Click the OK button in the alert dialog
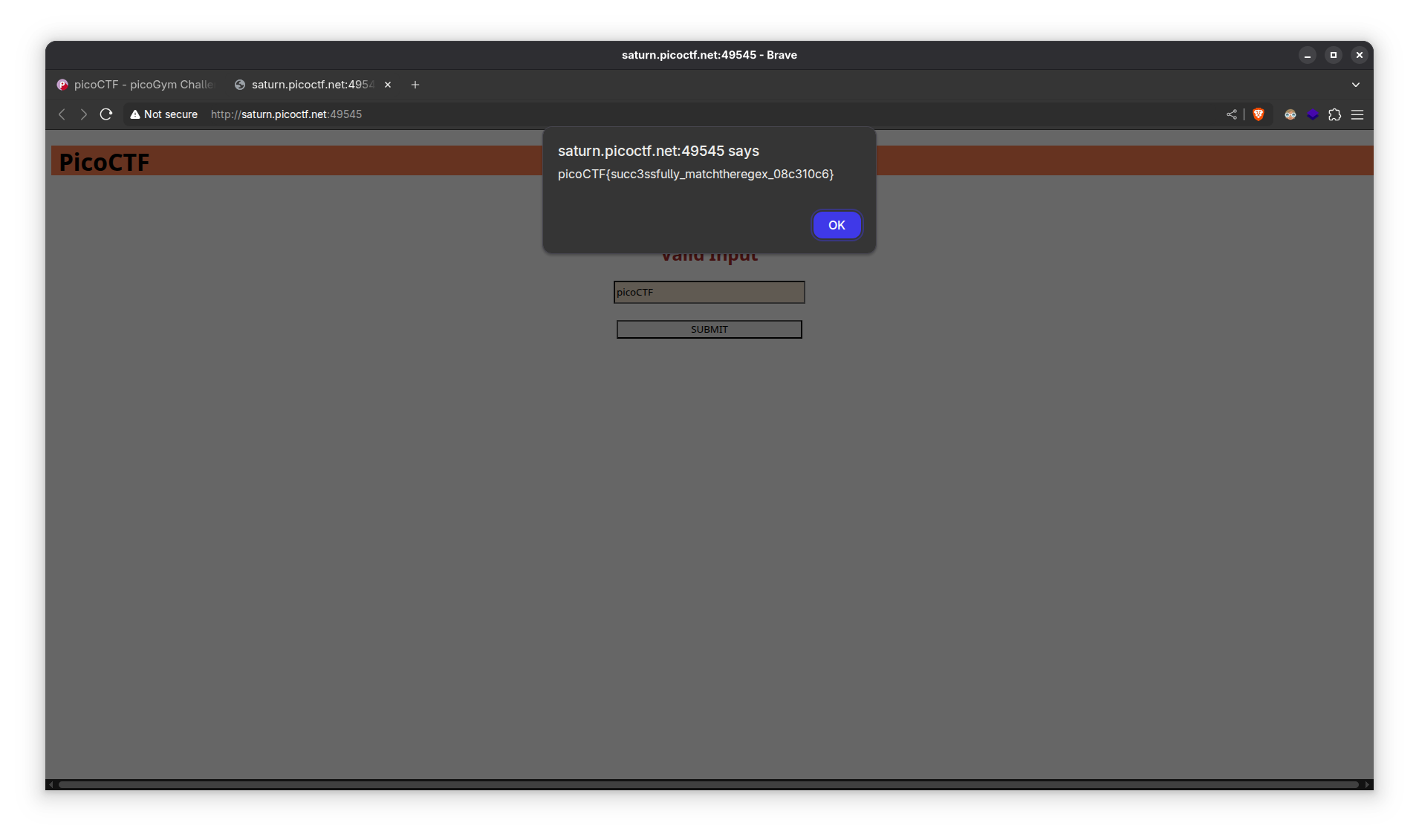This screenshot has height=840, width=1419. [x=837, y=225]
